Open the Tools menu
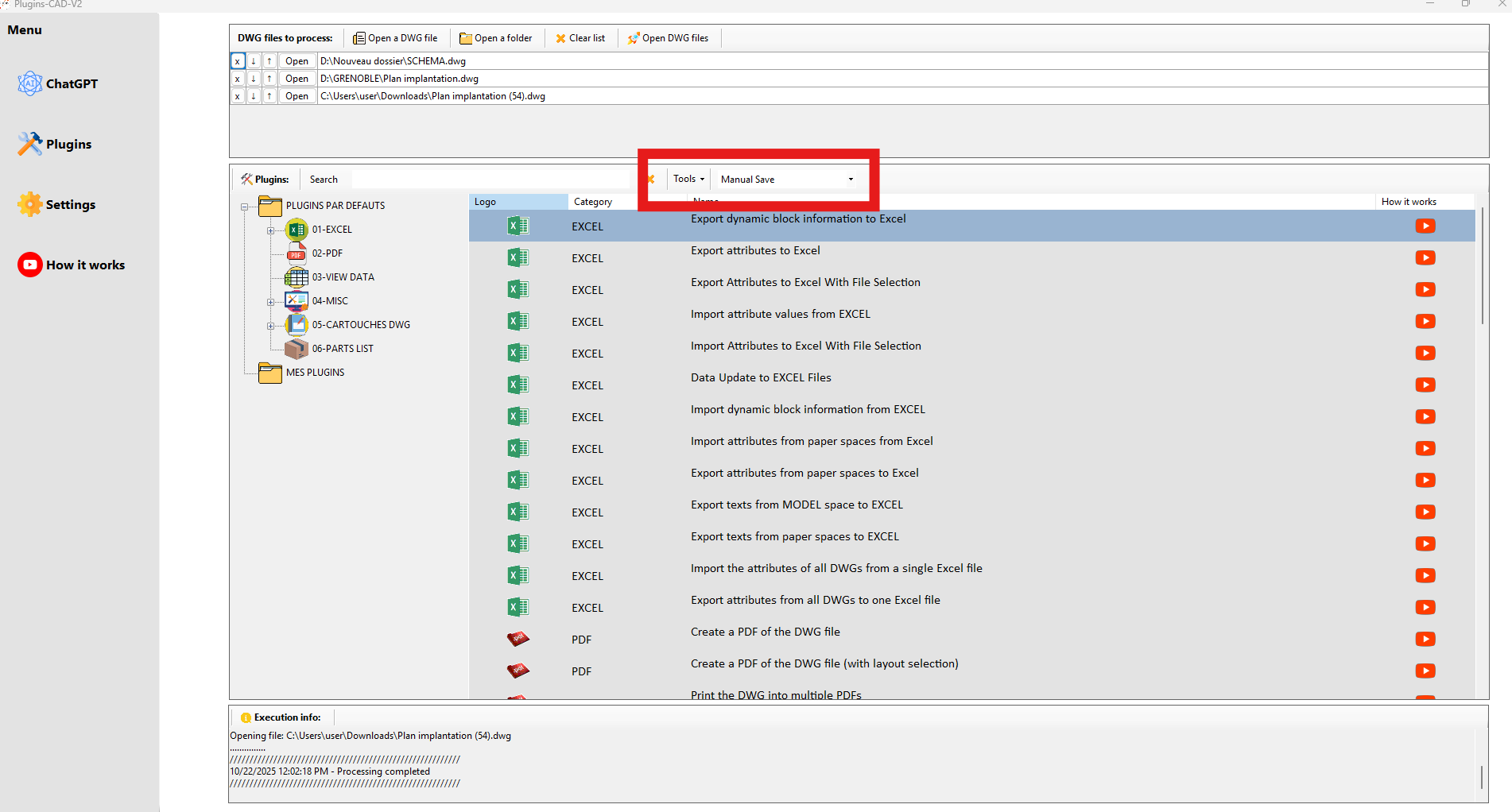The image size is (1512, 812). [x=688, y=180]
